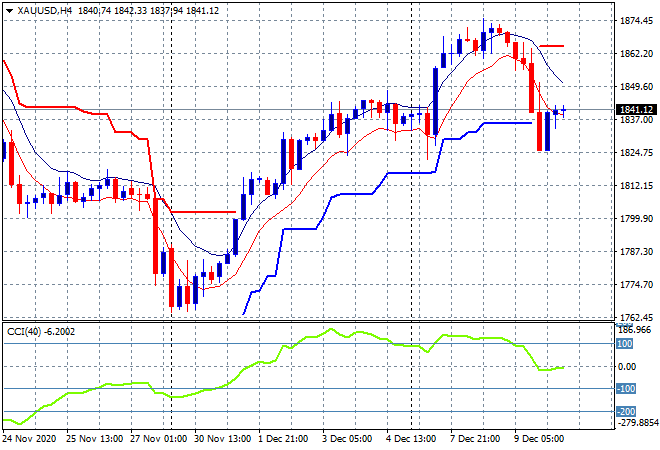
Task: Click the 9 Dec 05:00 time label
Action: 539,439
